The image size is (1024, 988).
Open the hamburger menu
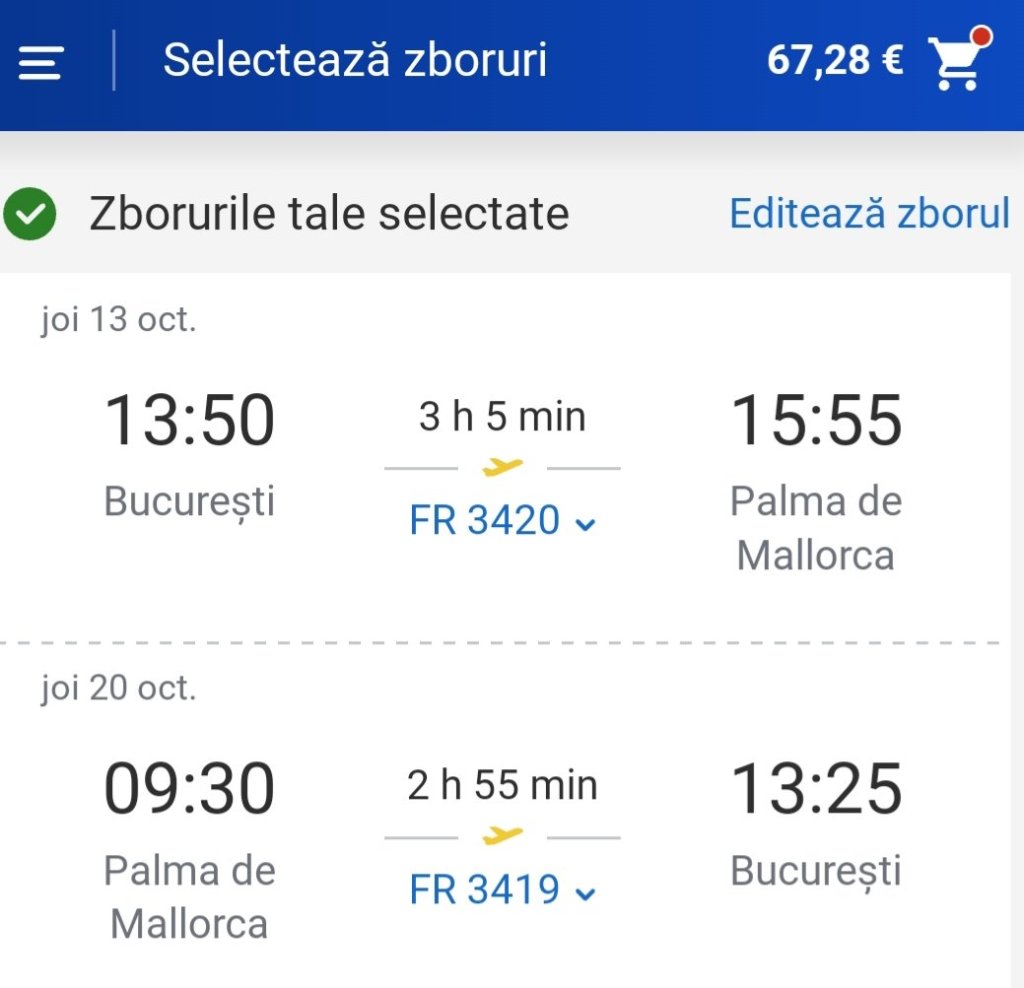click(x=41, y=62)
